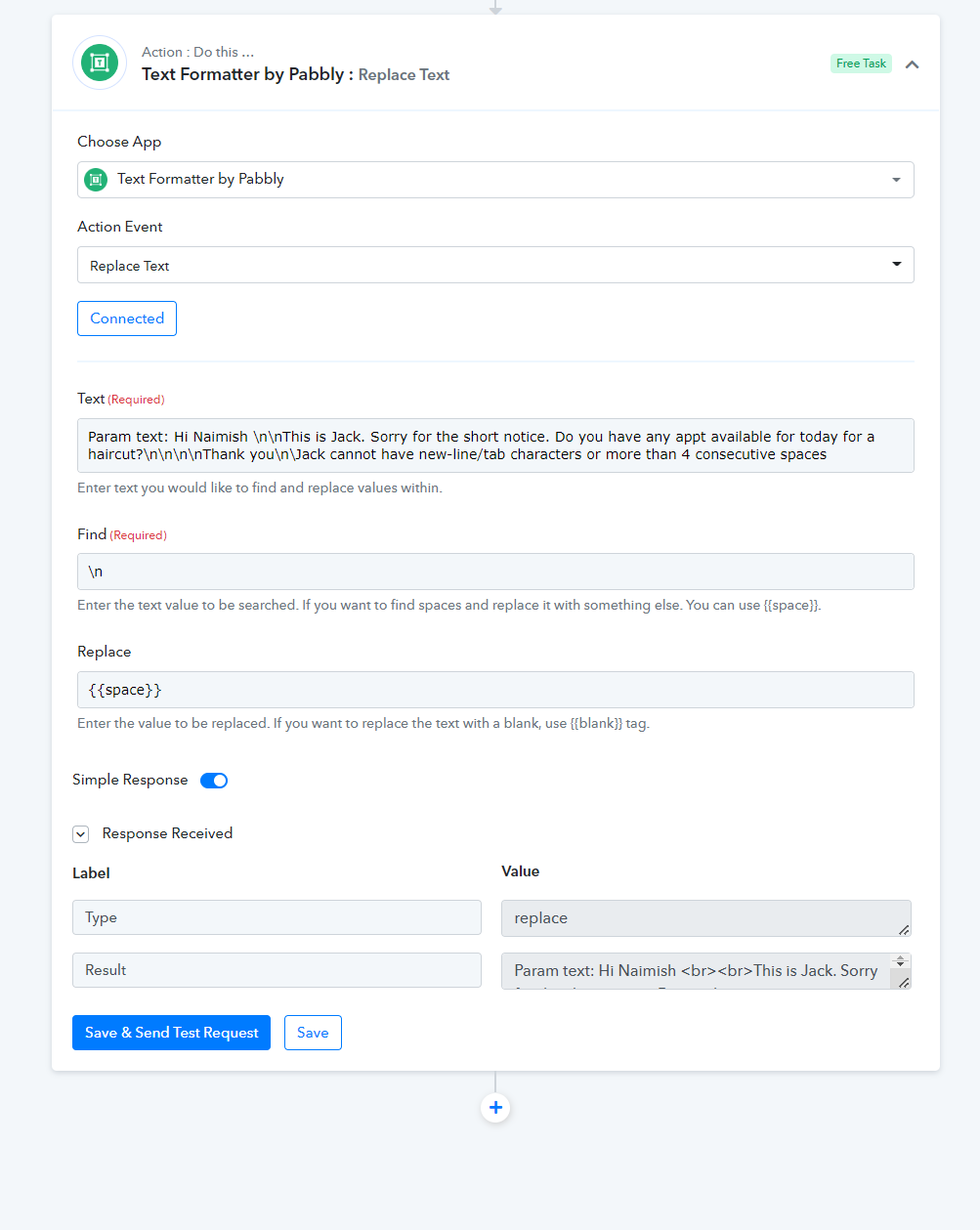980x1230 pixels.
Task: Open the Choose App dropdown
Action: tap(495, 180)
